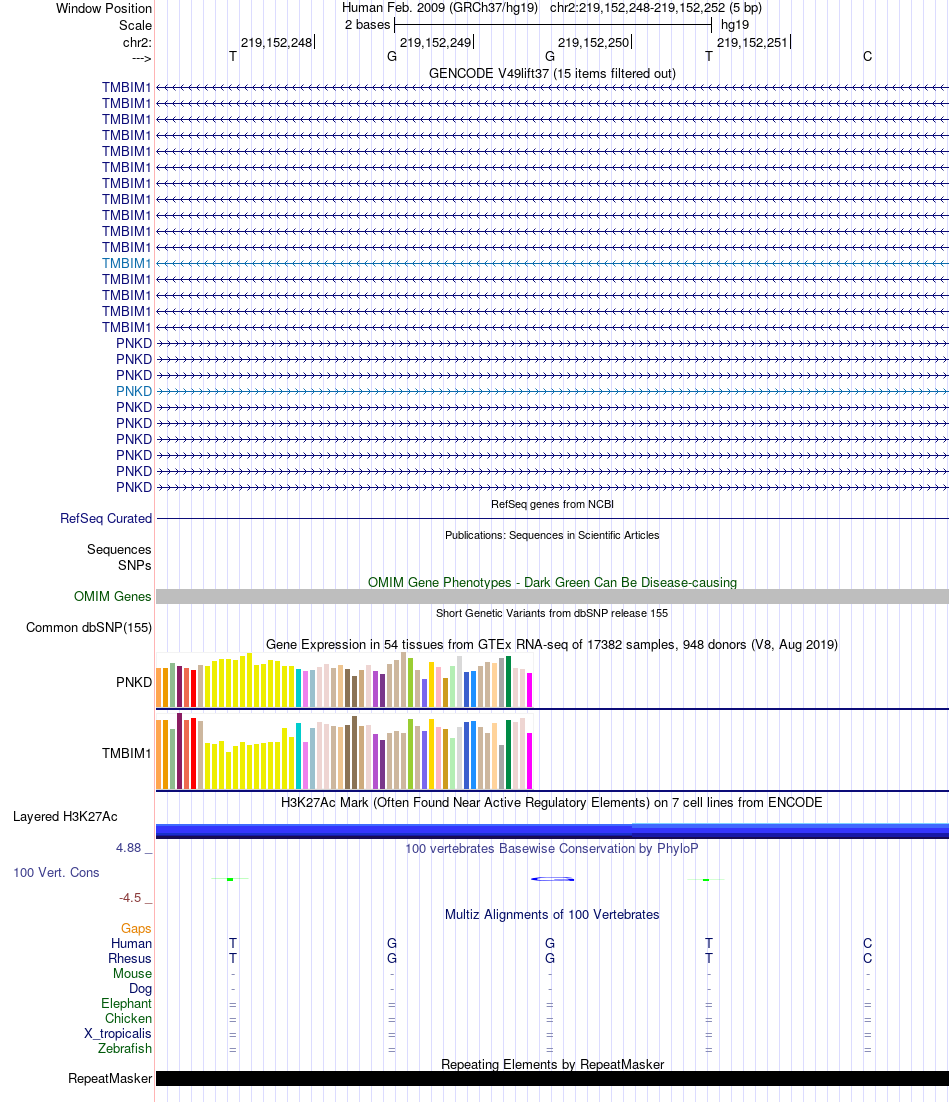Click the C base in the Rhesus alignment row

pos(868,959)
